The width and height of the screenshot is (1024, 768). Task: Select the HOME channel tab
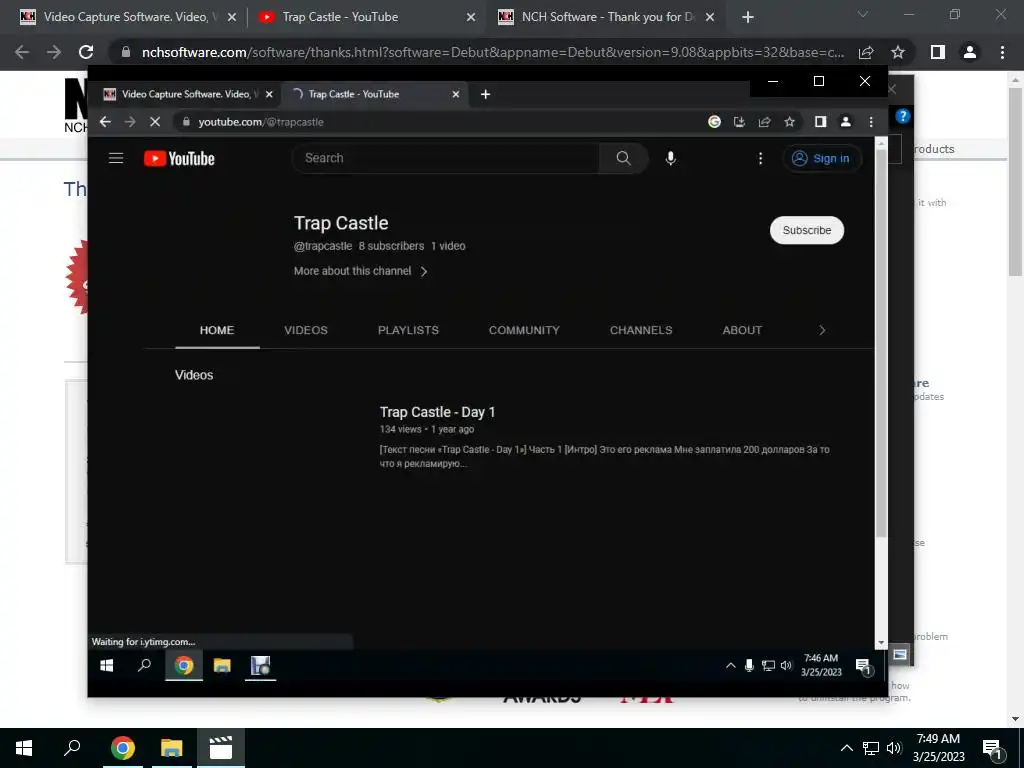click(x=217, y=330)
